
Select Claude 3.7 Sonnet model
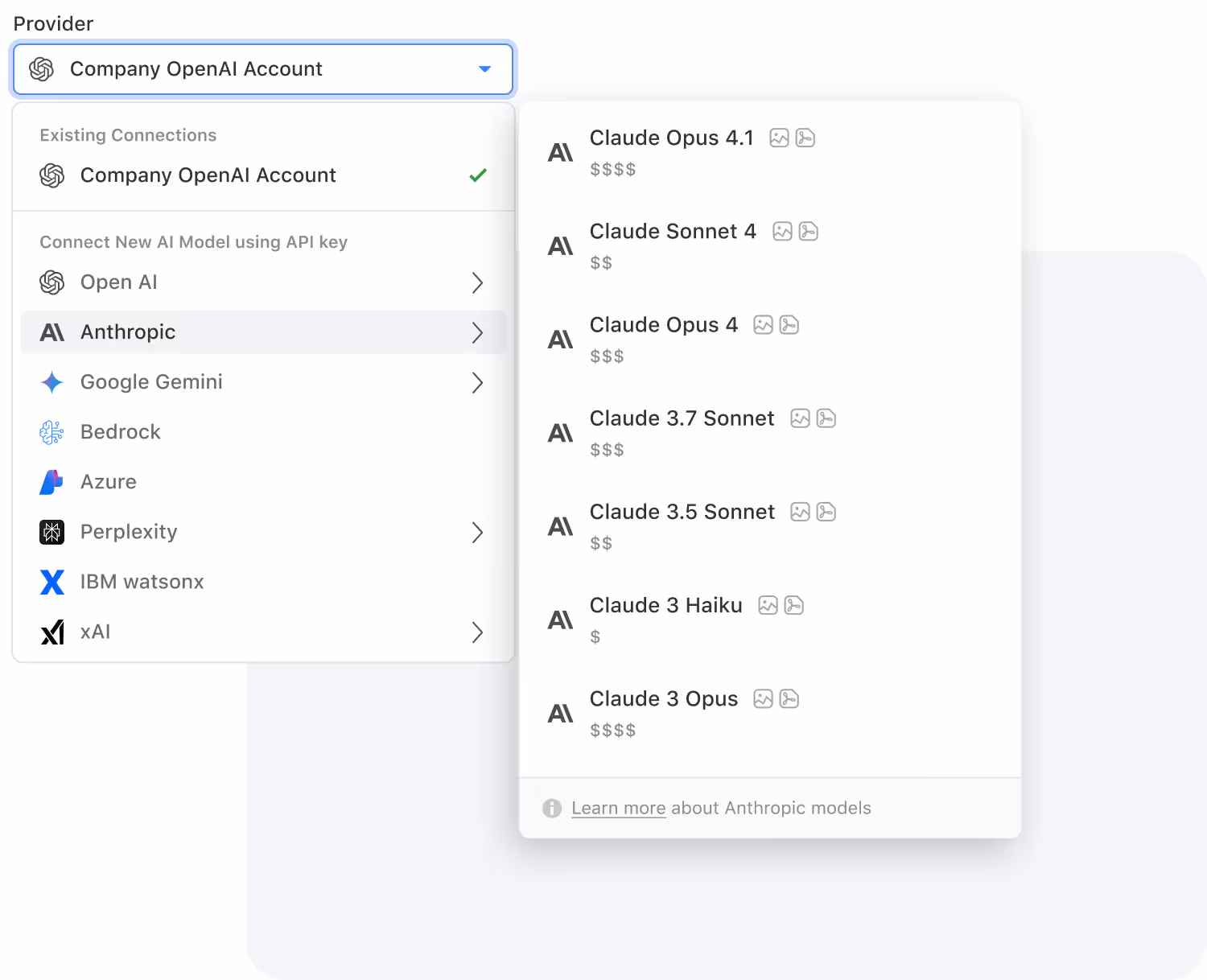(x=770, y=432)
